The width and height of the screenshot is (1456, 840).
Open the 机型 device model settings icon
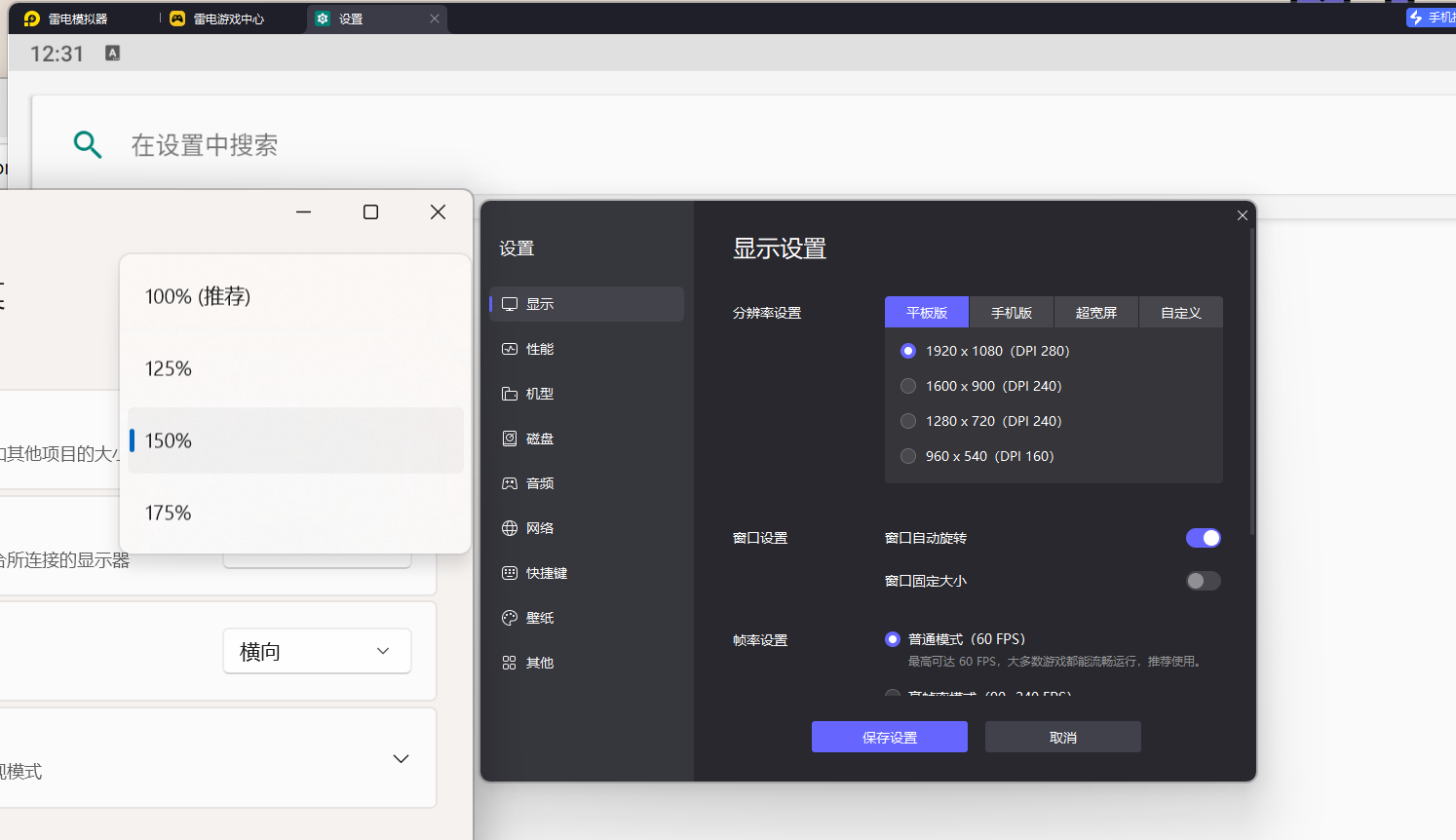[x=509, y=394]
